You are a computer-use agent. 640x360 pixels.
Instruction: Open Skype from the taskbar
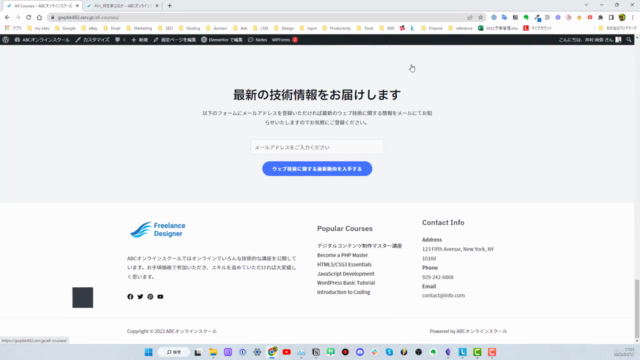click(x=389, y=352)
